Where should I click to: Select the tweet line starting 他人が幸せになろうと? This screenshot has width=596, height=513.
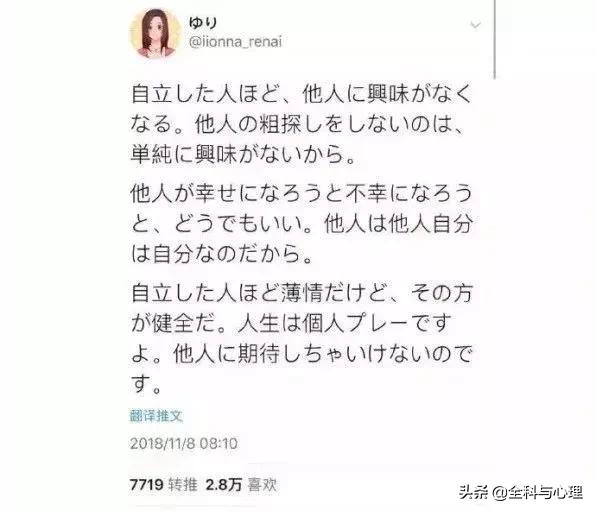[x=301, y=194]
